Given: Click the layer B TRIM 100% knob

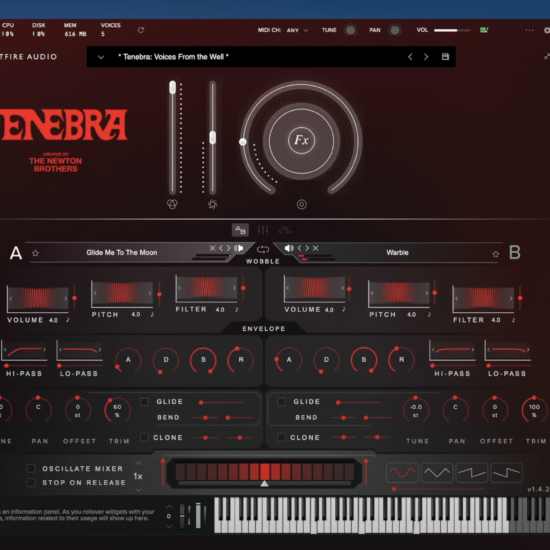Looking at the screenshot, I should coord(534,410).
